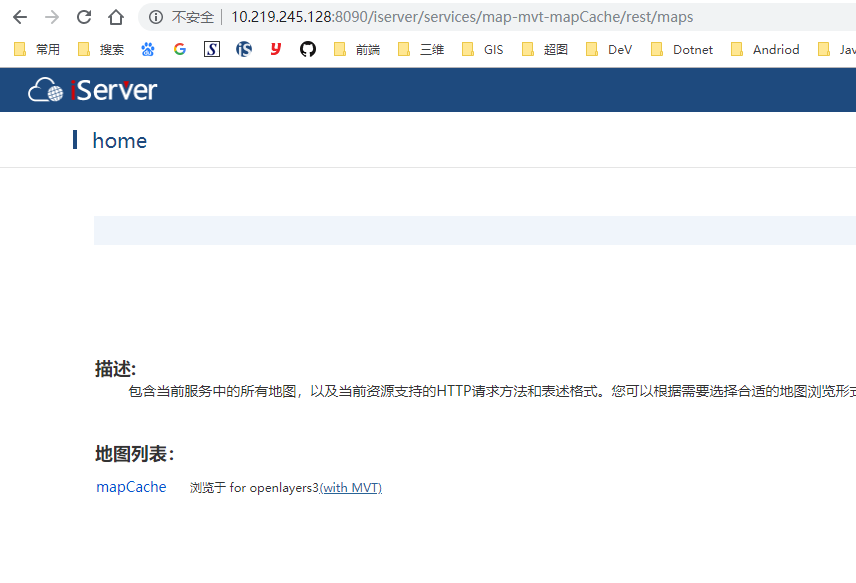Open the DeV bookmarks folder

(609, 50)
